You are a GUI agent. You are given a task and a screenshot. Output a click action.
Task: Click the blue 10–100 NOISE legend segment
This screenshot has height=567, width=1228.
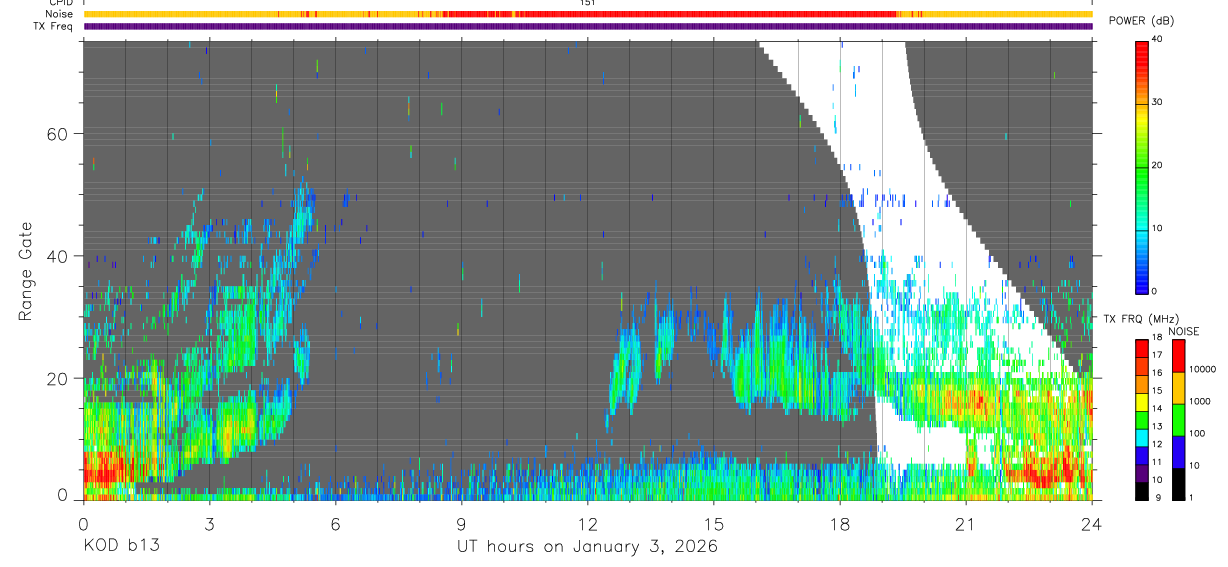click(x=1179, y=450)
